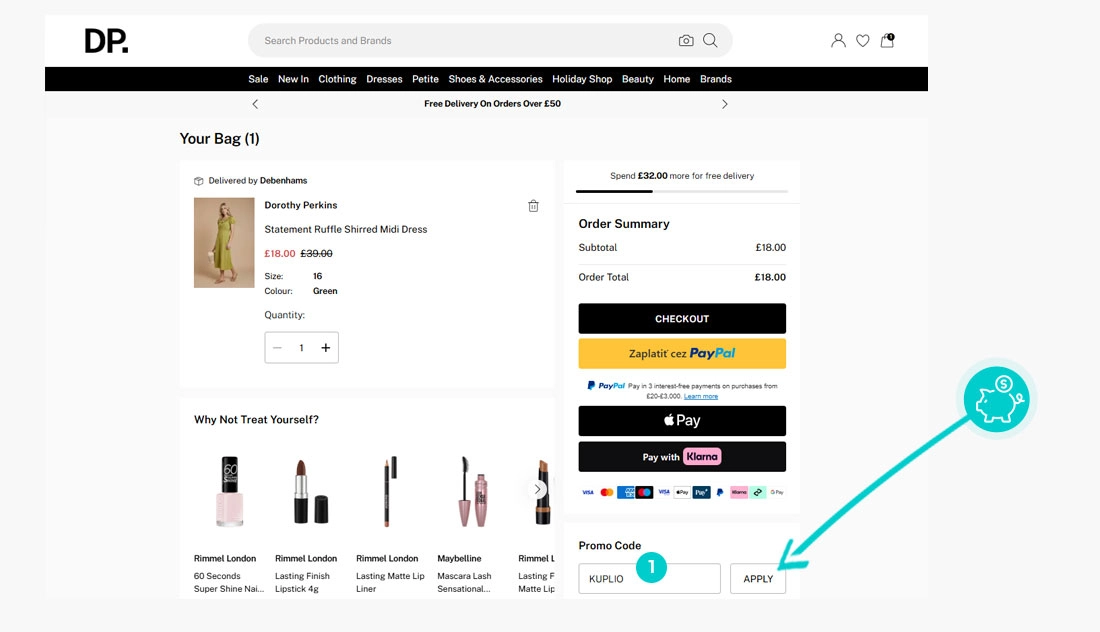Click 'Delivered by Debenhams' text
The image size is (1100, 632).
pos(257,181)
